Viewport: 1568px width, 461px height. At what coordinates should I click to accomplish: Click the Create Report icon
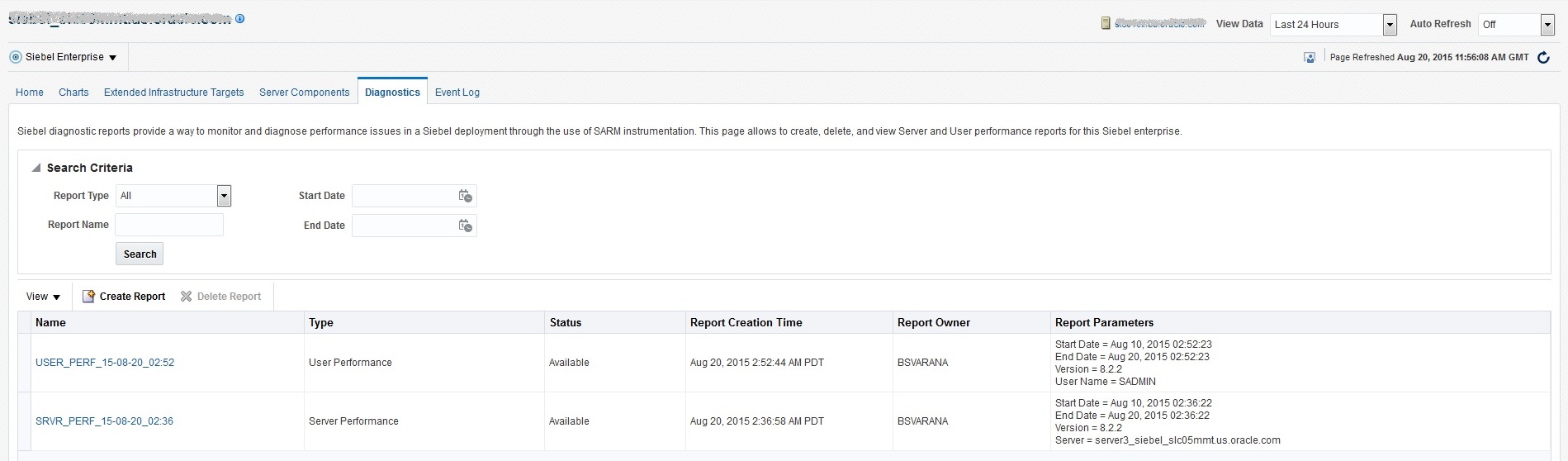[x=88, y=297]
